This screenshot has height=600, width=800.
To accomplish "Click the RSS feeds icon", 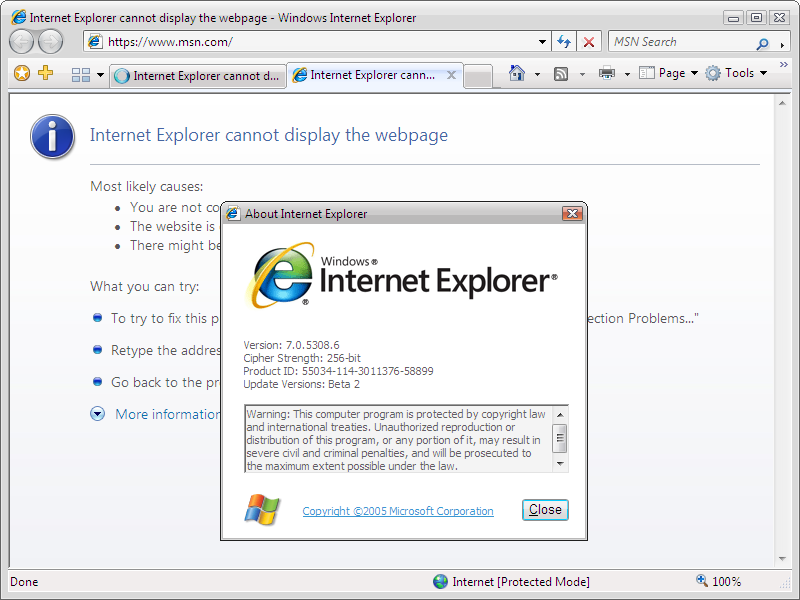I will point(561,74).
